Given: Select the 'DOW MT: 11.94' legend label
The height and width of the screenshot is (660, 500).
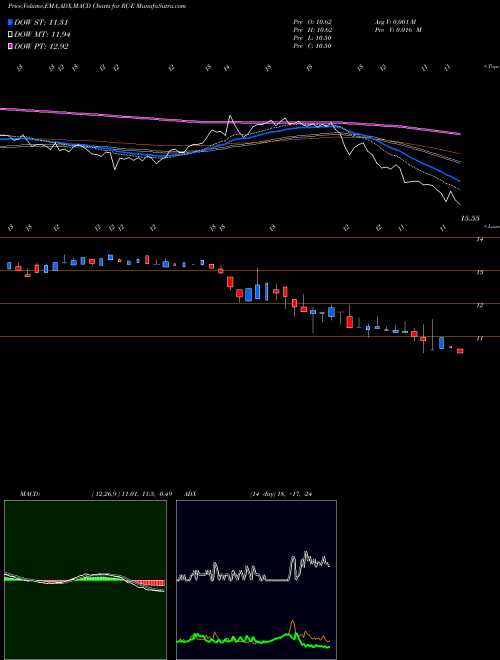Looking at the screenshot, I should tap(42, 35).
